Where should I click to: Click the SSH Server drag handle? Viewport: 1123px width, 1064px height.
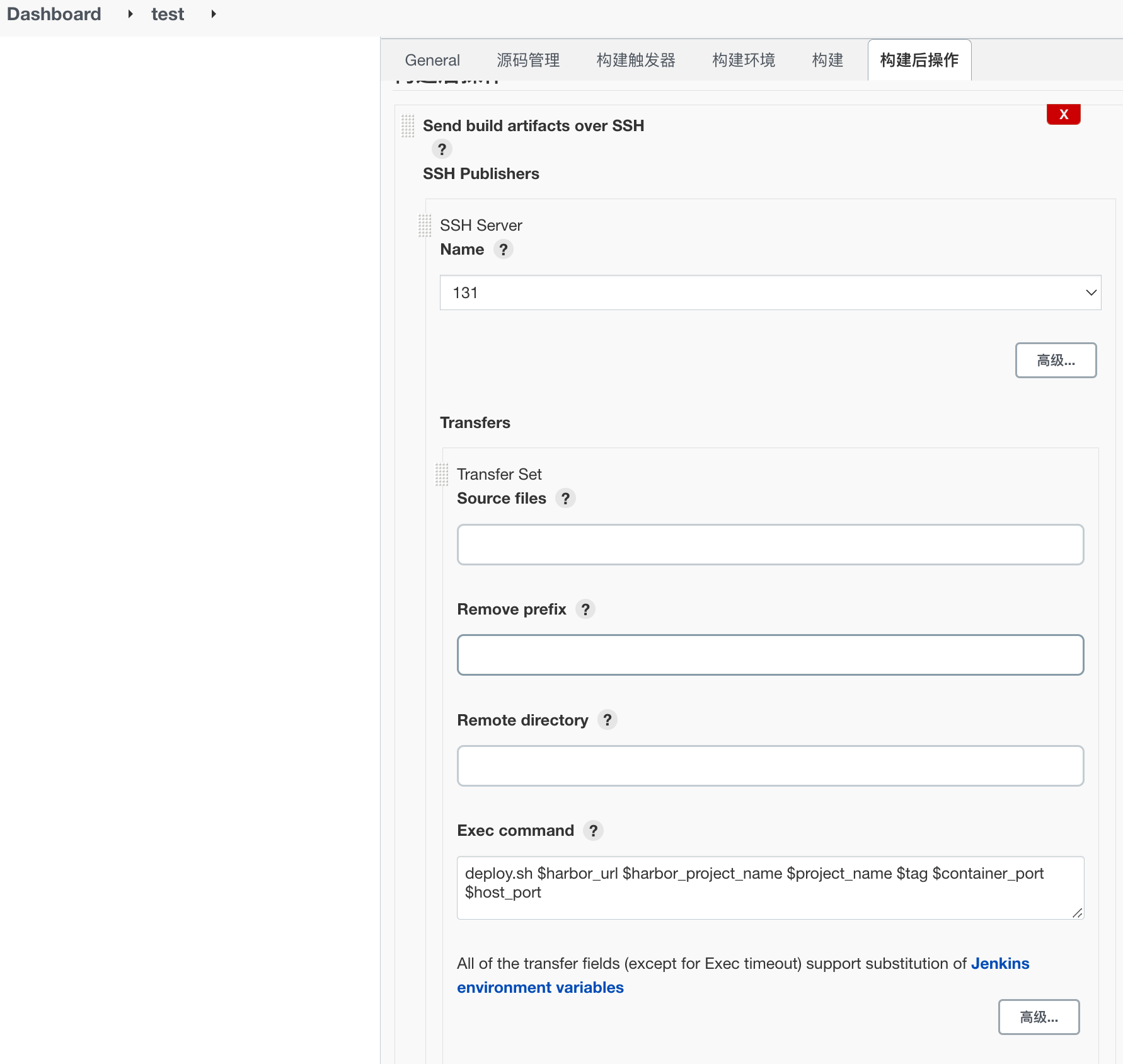click(425, 226)
